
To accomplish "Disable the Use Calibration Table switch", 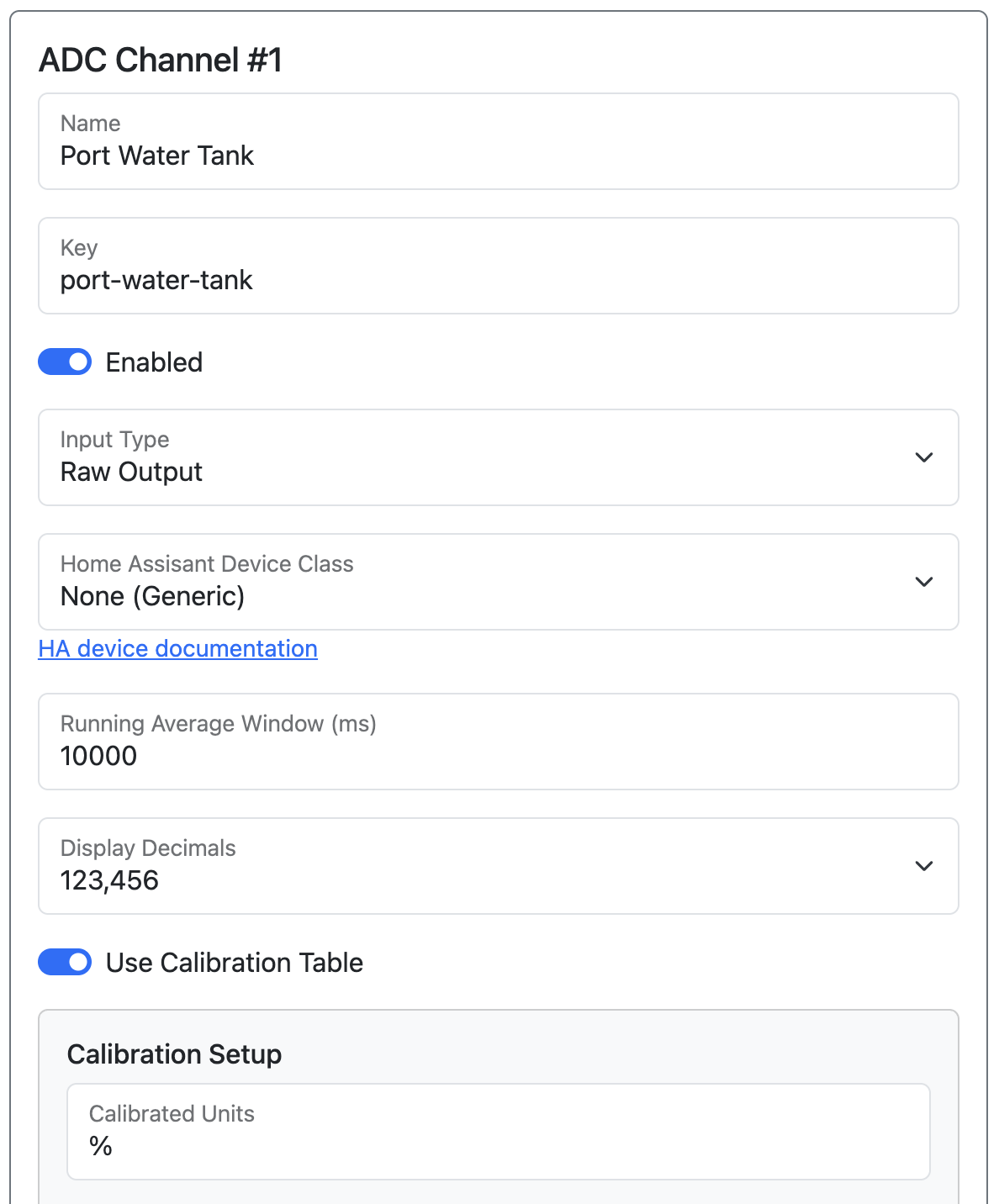I will pyautogui.click(x=65, y=963).
